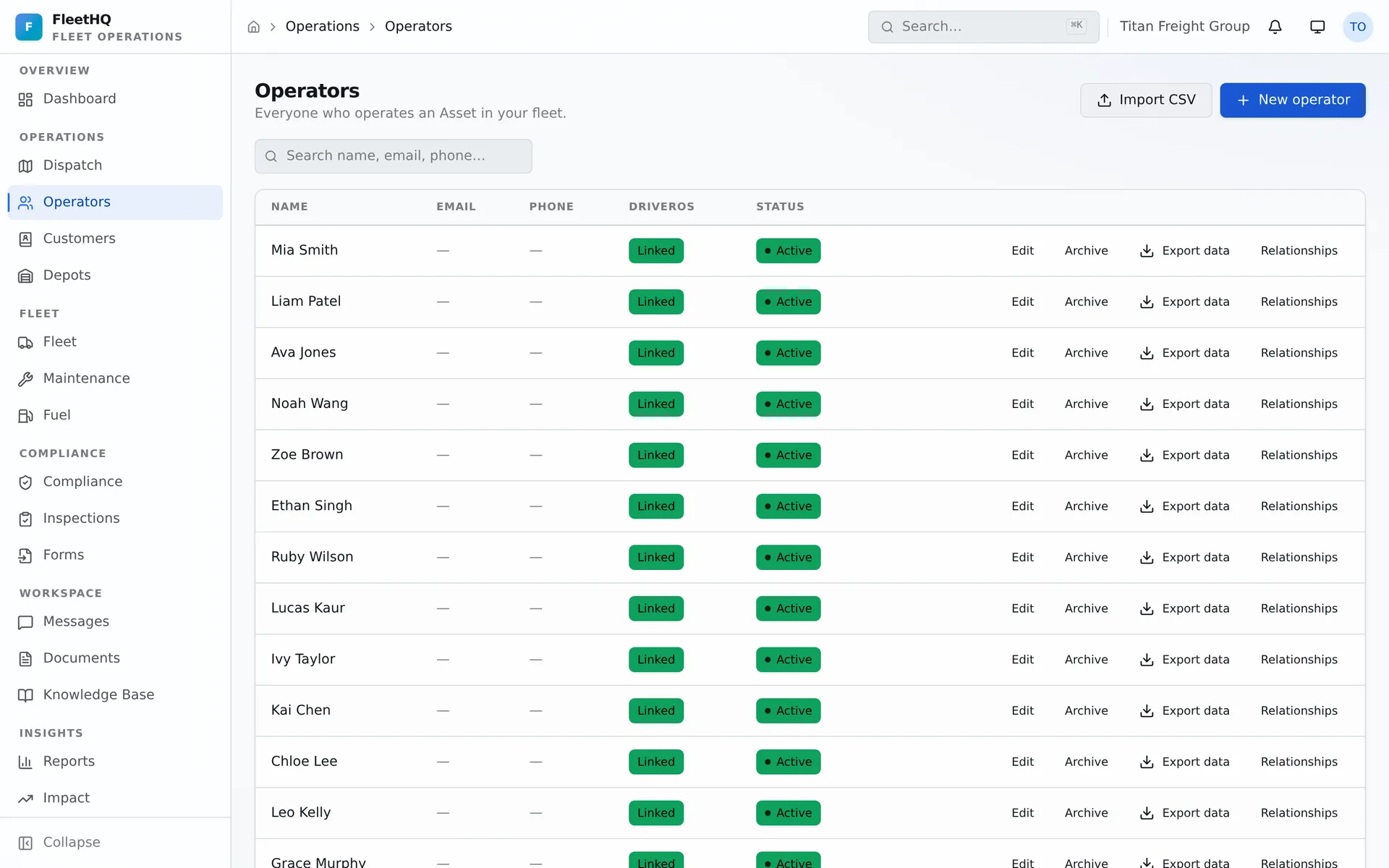Click the global Search box in header
This screenshot has height=868, width=1389.
[983, 27]
